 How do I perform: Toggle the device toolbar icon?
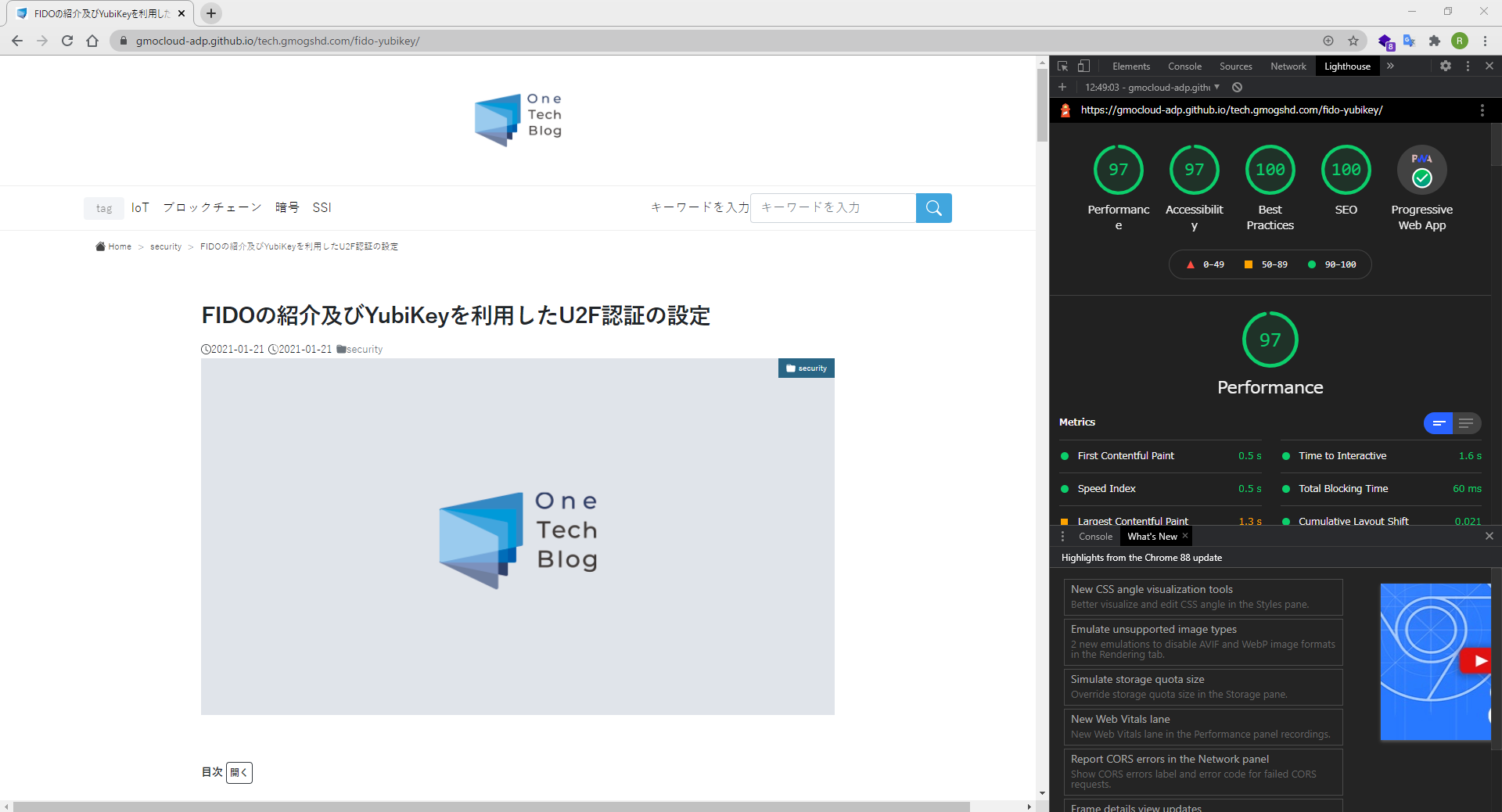point(1083,66)
